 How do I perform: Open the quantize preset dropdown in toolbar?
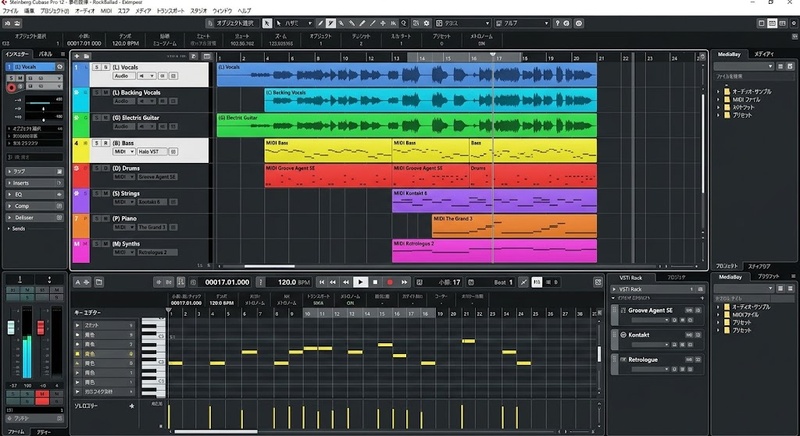pos(522,23)
